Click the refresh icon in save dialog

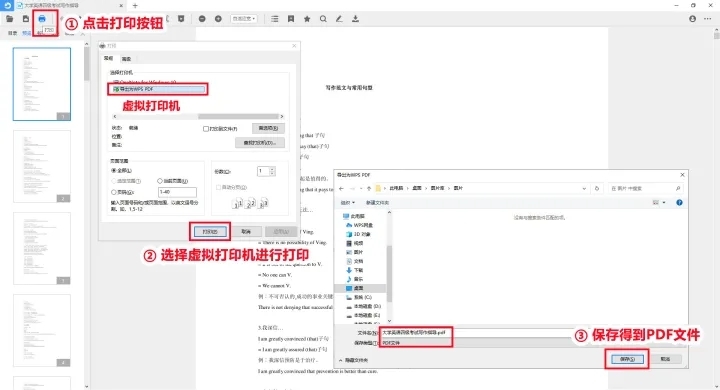(597, 188)
